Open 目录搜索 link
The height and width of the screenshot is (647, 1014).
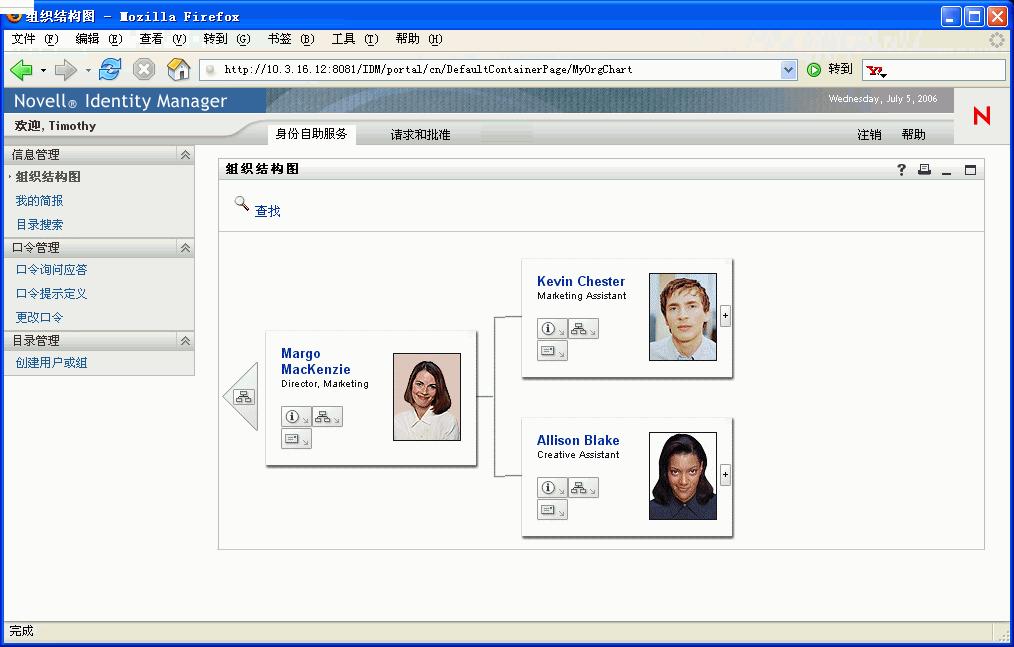tap(39, 225)
